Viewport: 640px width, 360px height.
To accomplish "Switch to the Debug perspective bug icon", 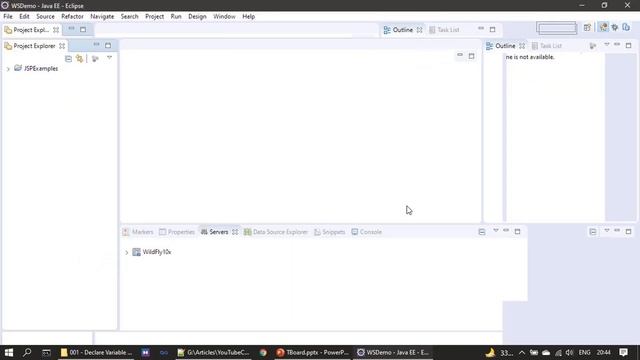I will pos(615,27).
